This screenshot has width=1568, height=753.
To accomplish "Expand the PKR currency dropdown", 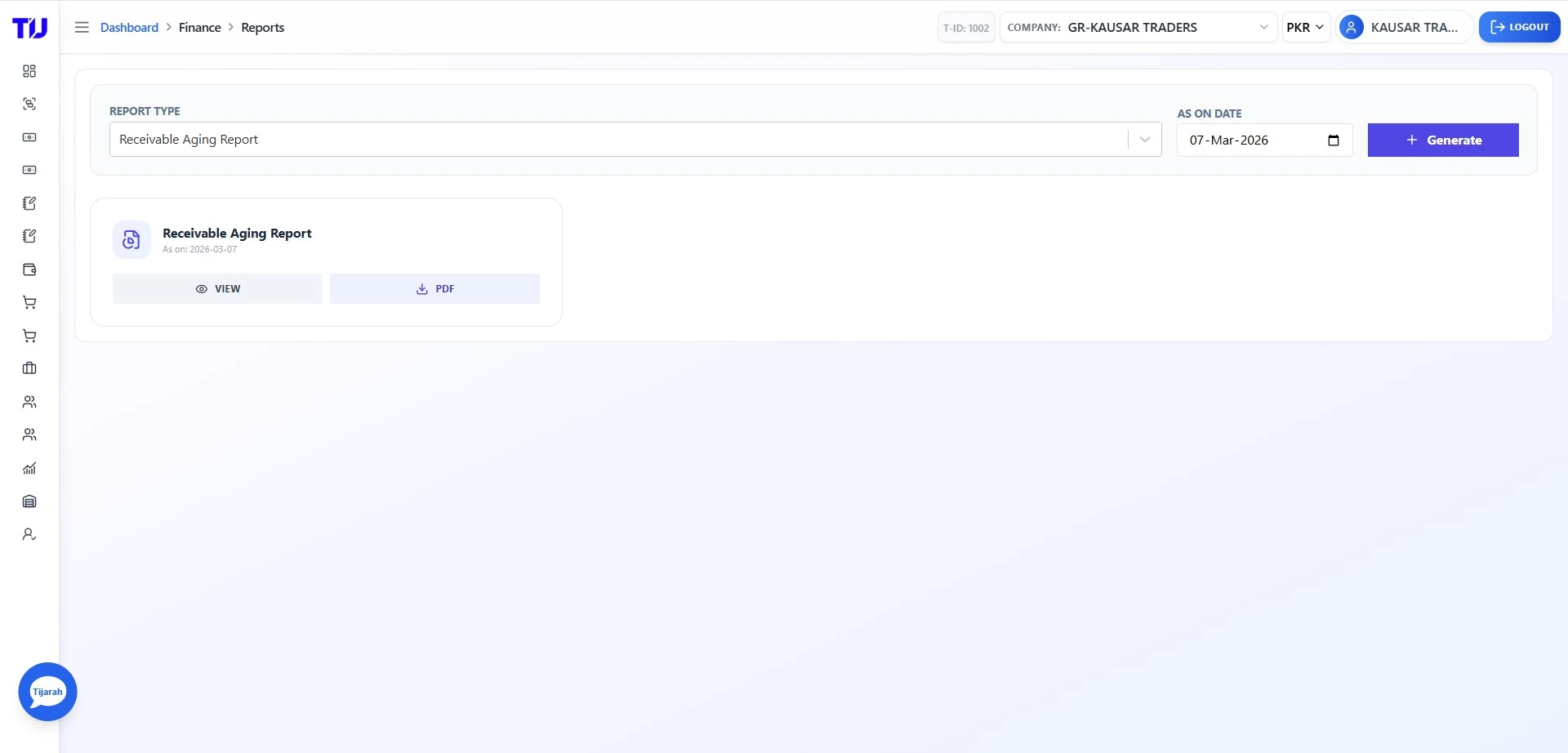I will [x=1305, y=27].
